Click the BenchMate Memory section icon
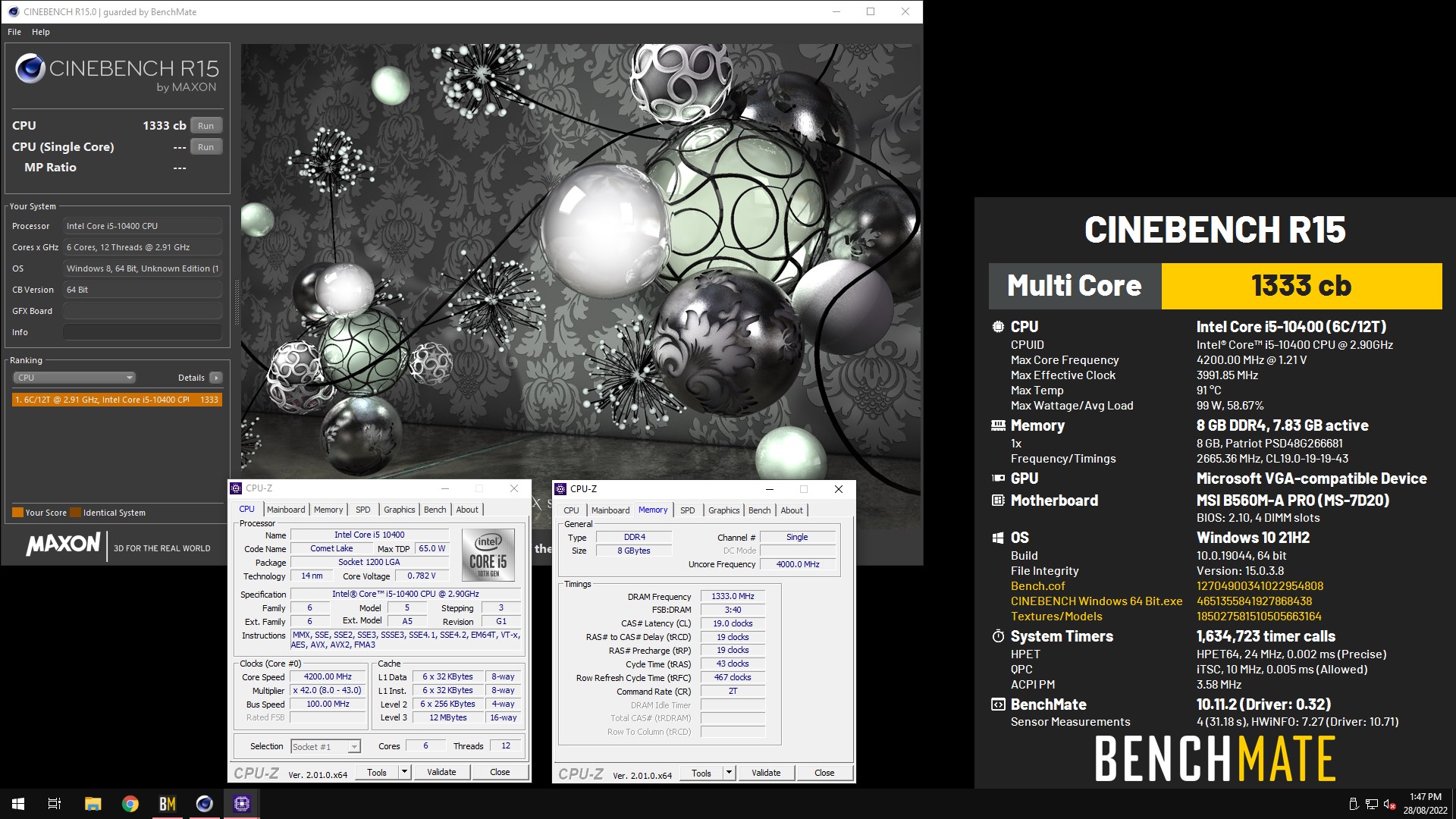The width and height of the screenshot is (1456, 819). 998,425
